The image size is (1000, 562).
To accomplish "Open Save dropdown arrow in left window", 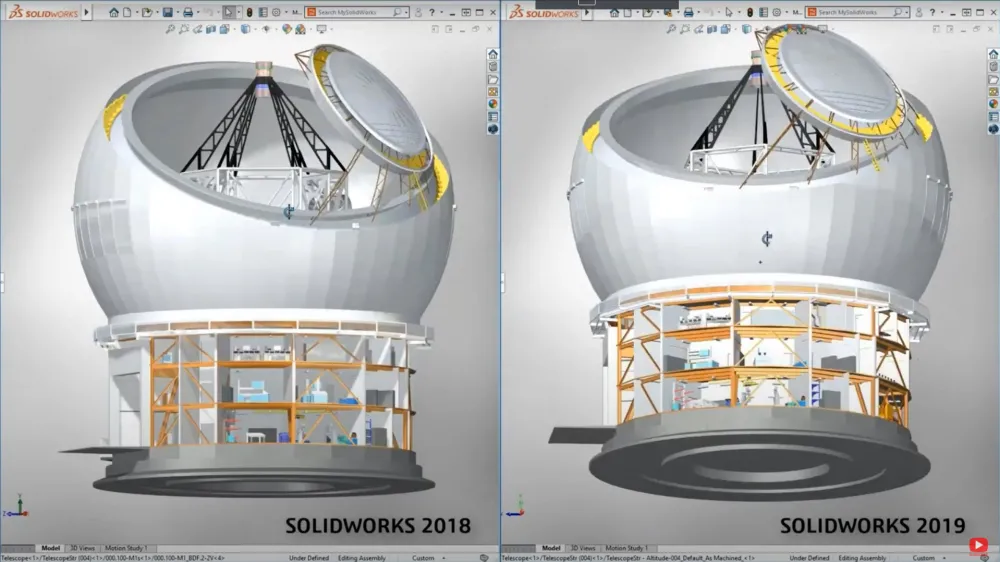I will coord(178,12).
